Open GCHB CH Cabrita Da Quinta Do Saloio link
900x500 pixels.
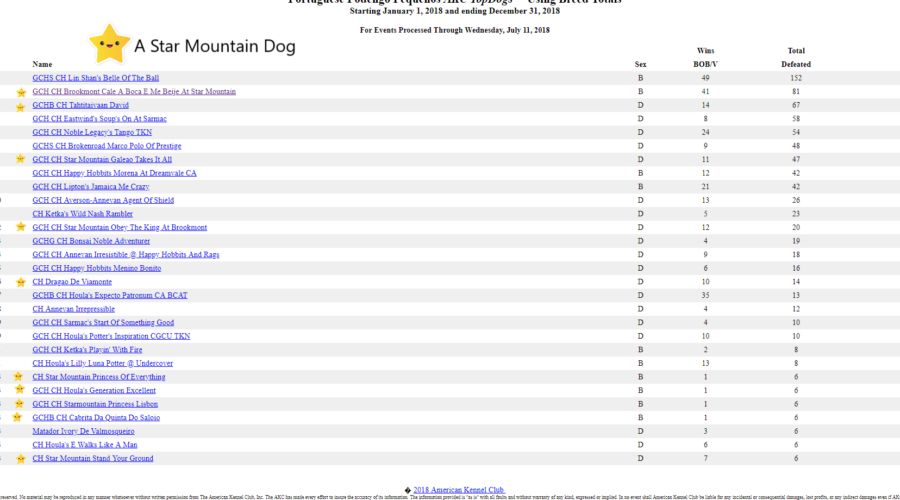click(x=96, y=418)
